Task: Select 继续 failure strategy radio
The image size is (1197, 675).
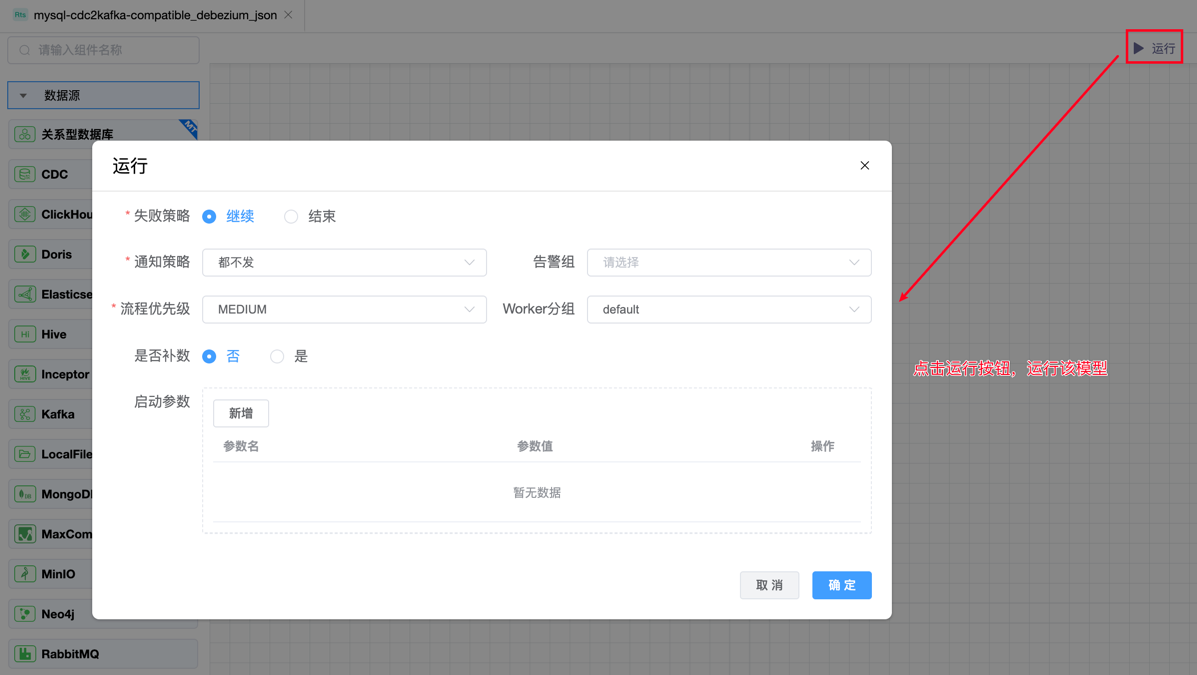Action: pos(209,216)
